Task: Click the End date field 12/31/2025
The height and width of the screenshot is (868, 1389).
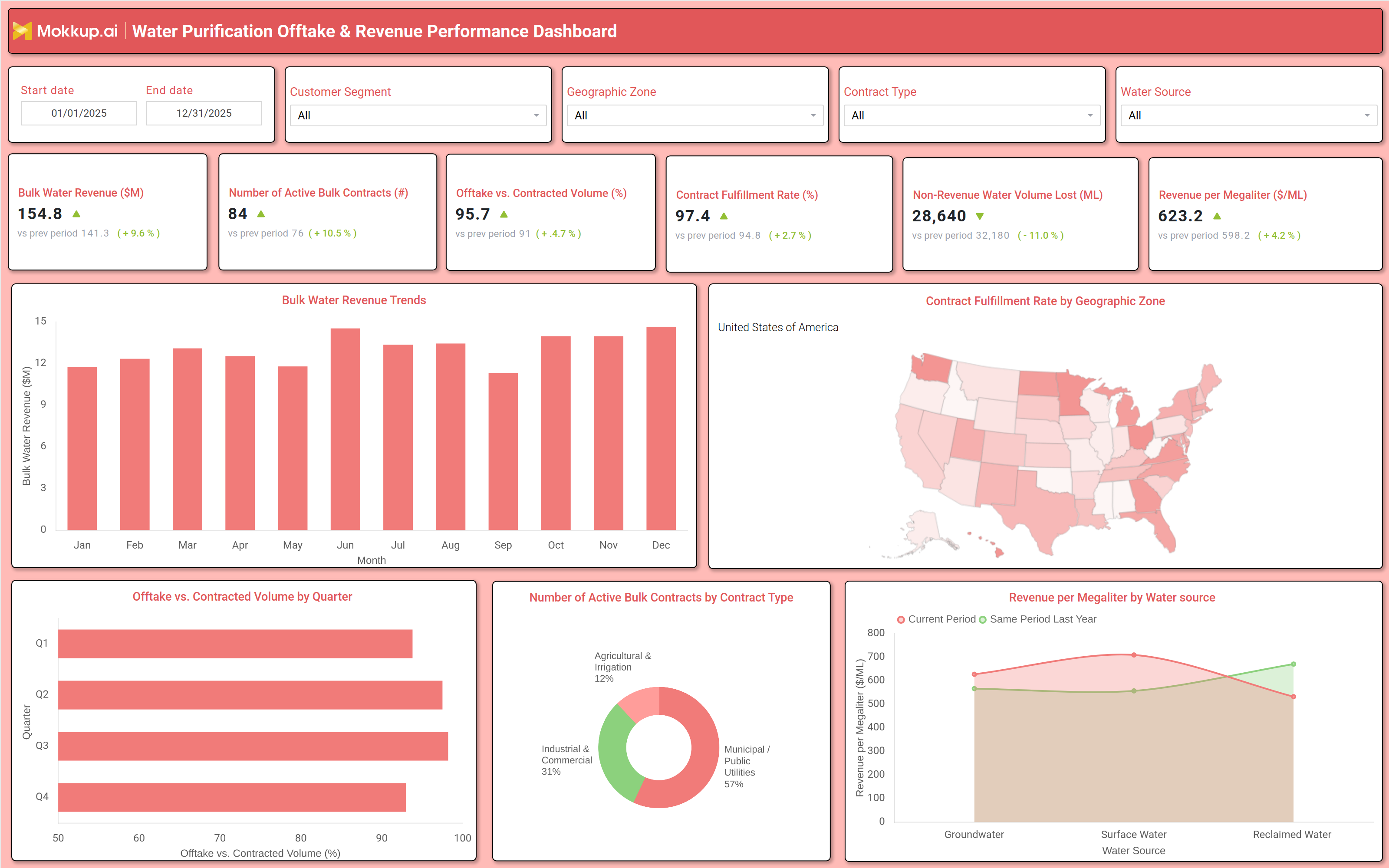Action: [204, 113]
